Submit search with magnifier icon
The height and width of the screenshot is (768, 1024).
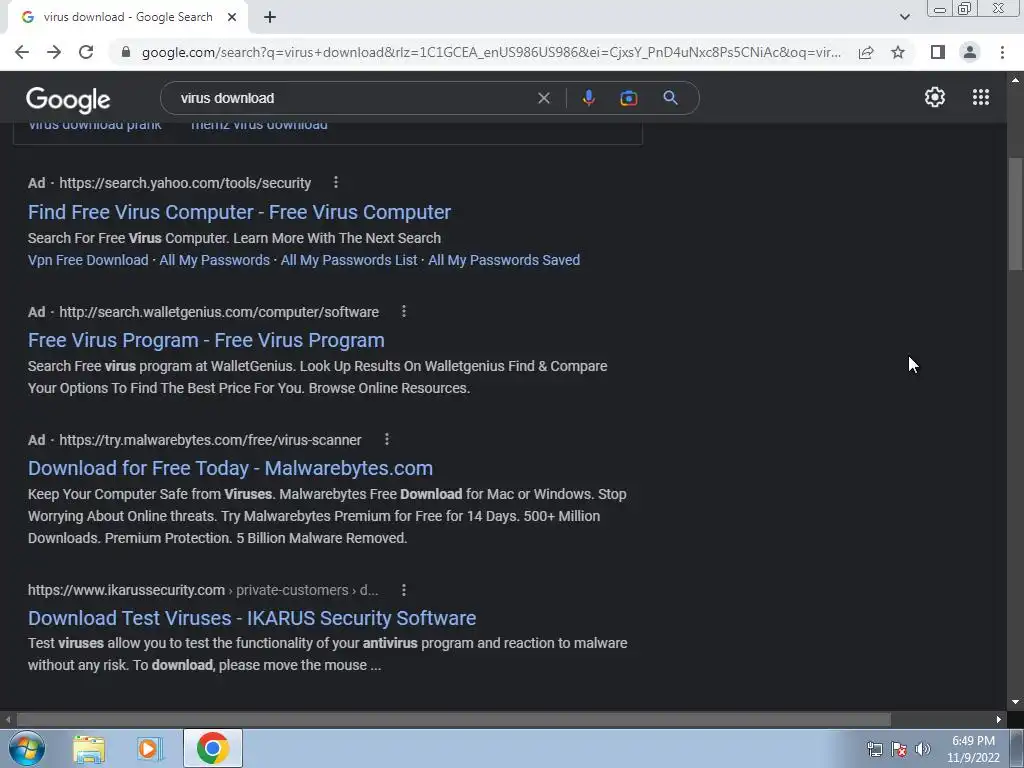pos(670,98)
